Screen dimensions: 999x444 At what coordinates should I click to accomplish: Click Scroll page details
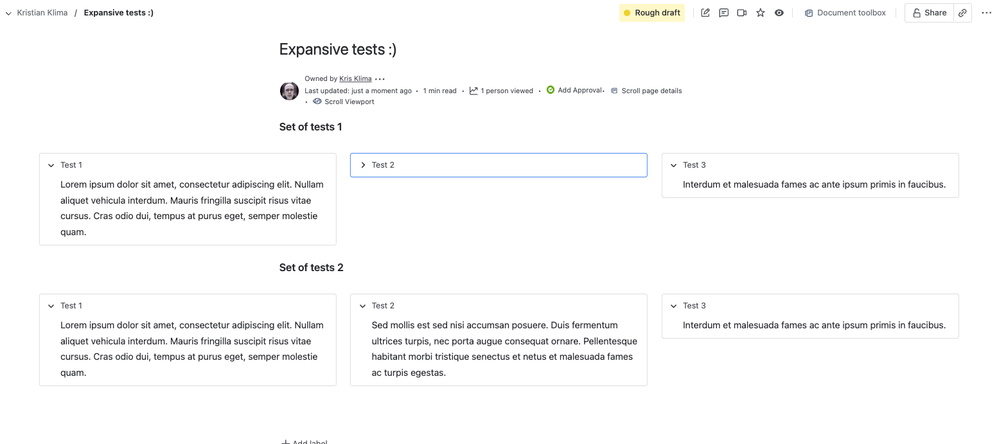tap(651, 91)
